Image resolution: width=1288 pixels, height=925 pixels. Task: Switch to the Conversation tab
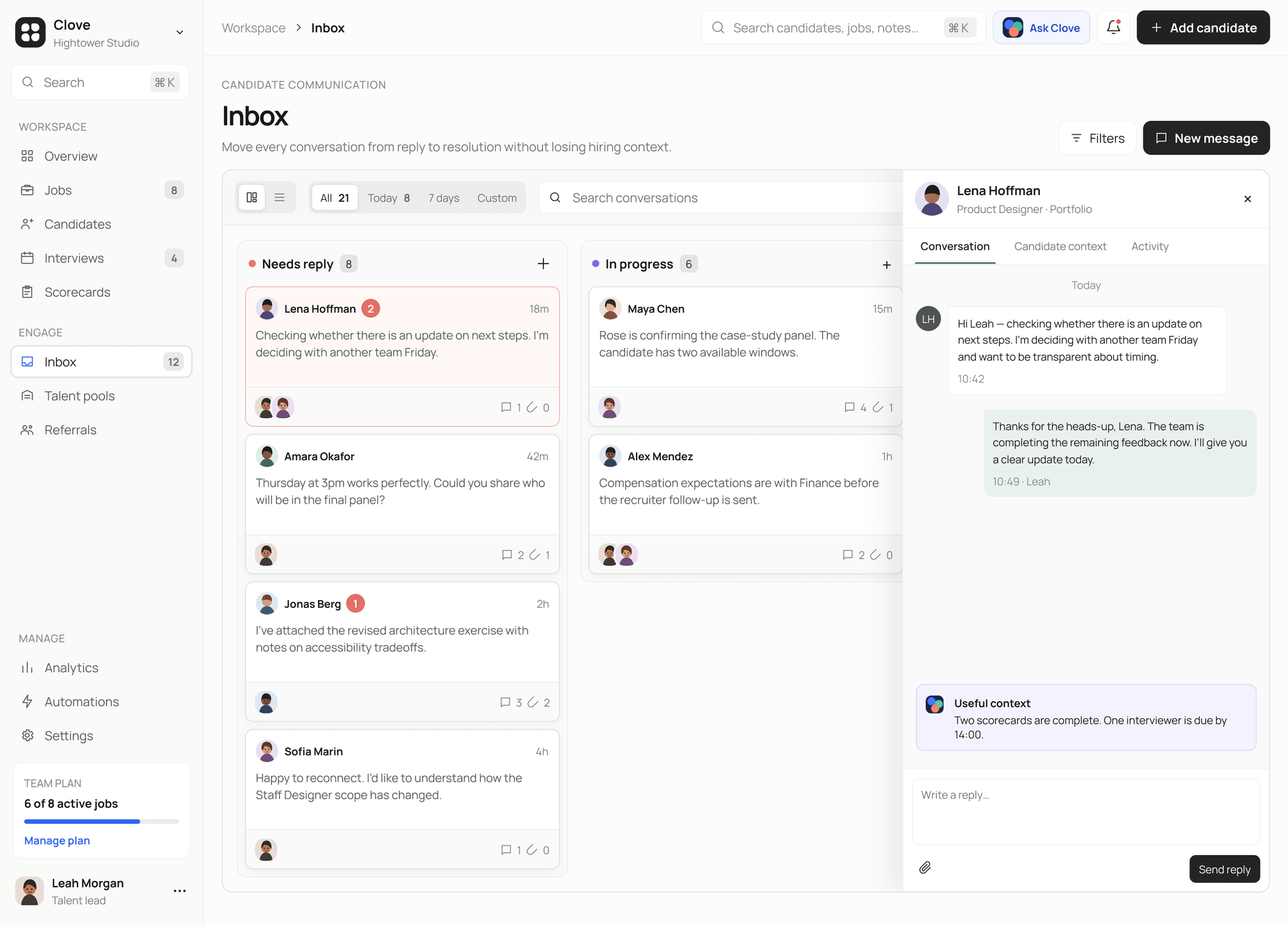point(955,246)
